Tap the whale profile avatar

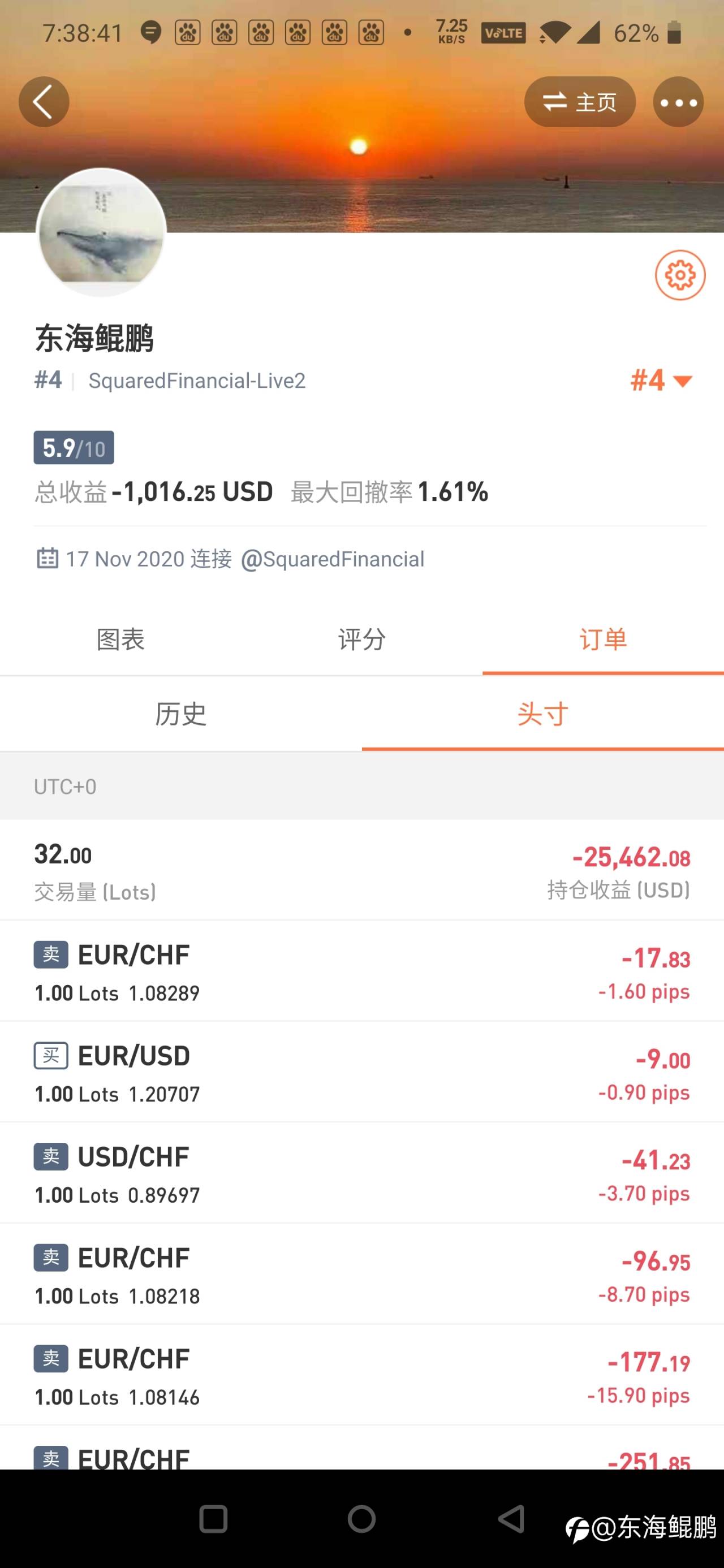(102, 232)
